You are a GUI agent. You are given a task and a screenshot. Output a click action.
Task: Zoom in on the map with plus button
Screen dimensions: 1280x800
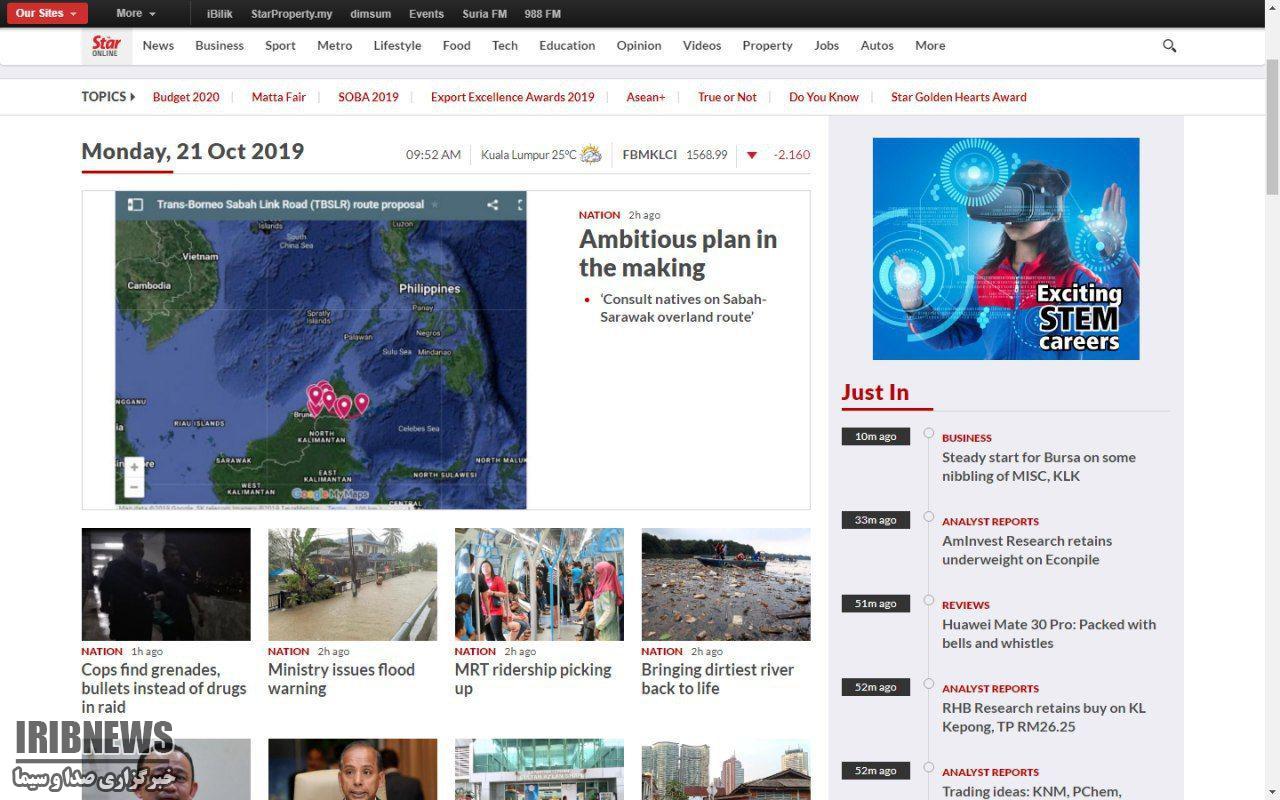click(x=134, y=467)
